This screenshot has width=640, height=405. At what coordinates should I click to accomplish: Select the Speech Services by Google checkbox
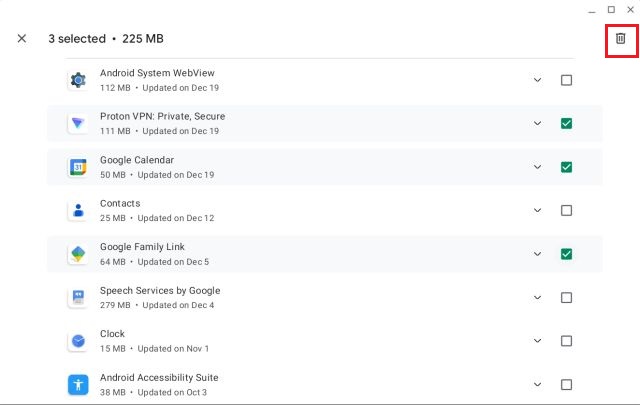(566, 297)
